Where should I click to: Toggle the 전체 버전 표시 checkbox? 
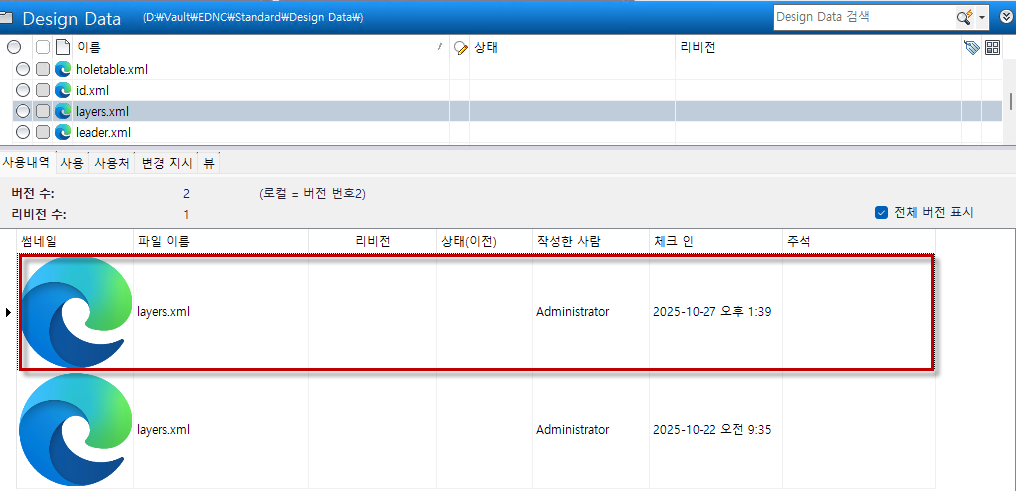click(x=881, y=212)
